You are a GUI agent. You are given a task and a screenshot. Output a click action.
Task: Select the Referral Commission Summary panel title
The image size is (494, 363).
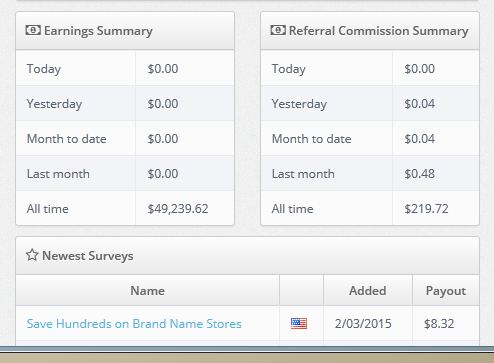click(378, 31)
